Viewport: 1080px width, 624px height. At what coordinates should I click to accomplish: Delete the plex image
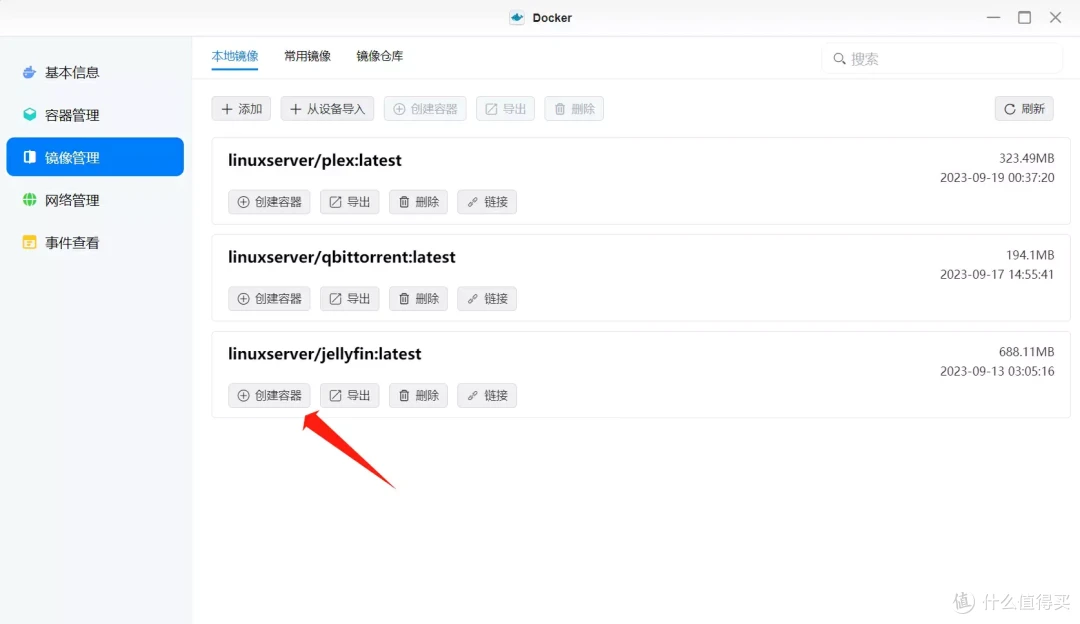(x=418, y=202)
